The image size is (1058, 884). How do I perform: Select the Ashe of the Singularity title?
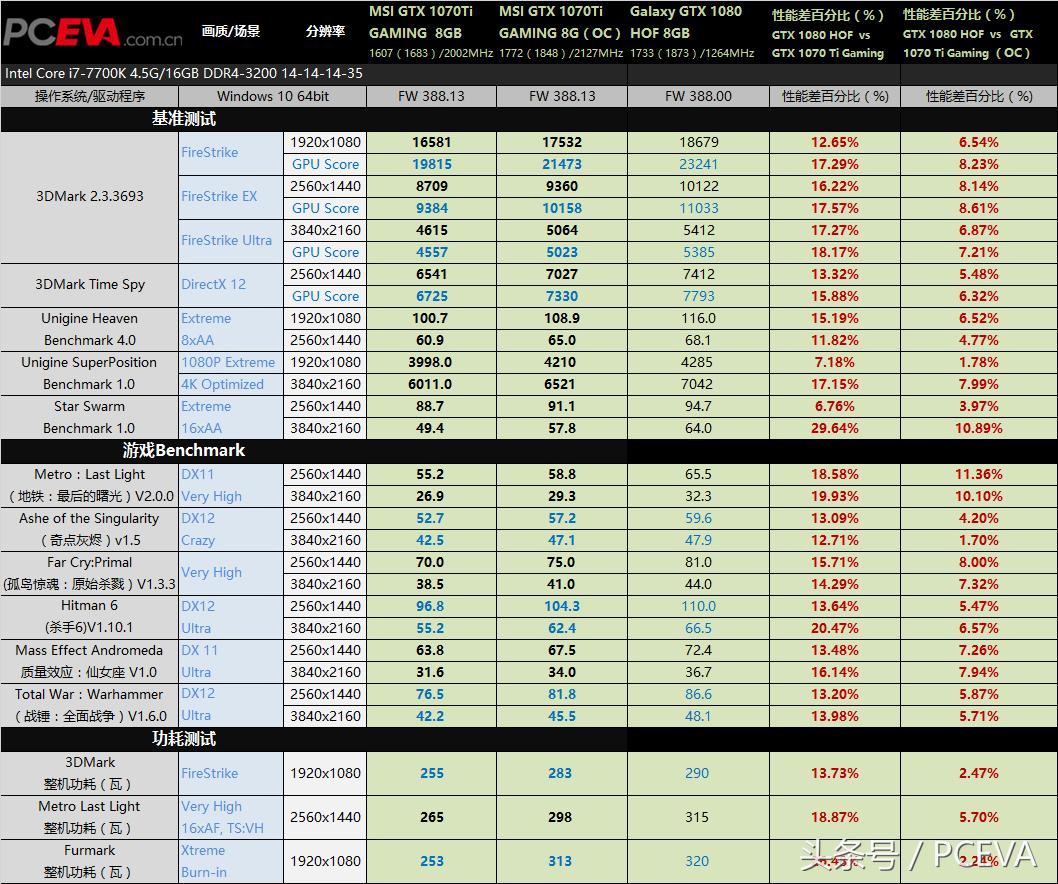coord(89,518)
